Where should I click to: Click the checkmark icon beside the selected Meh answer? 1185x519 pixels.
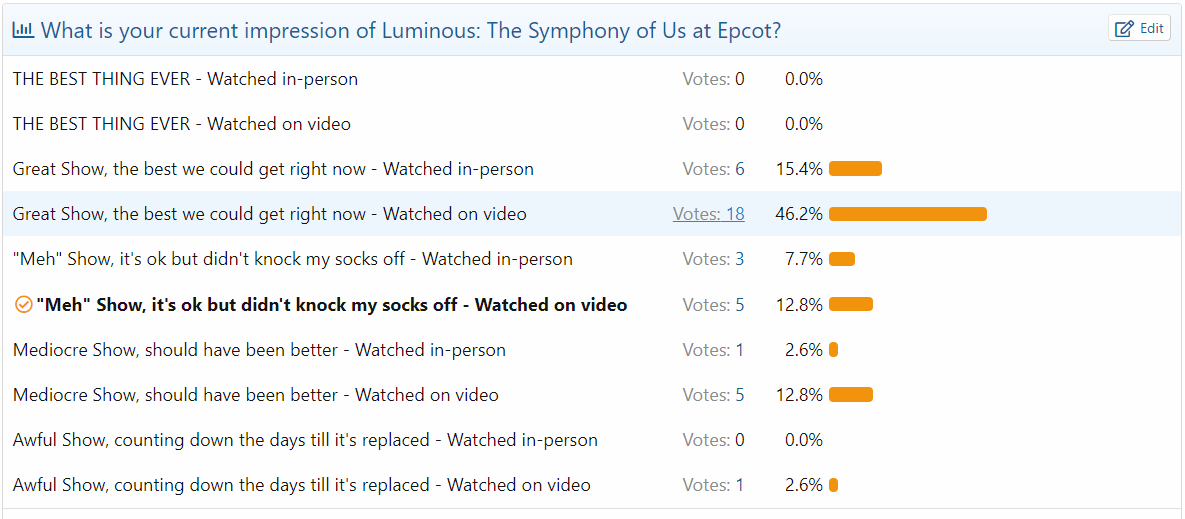24,305
